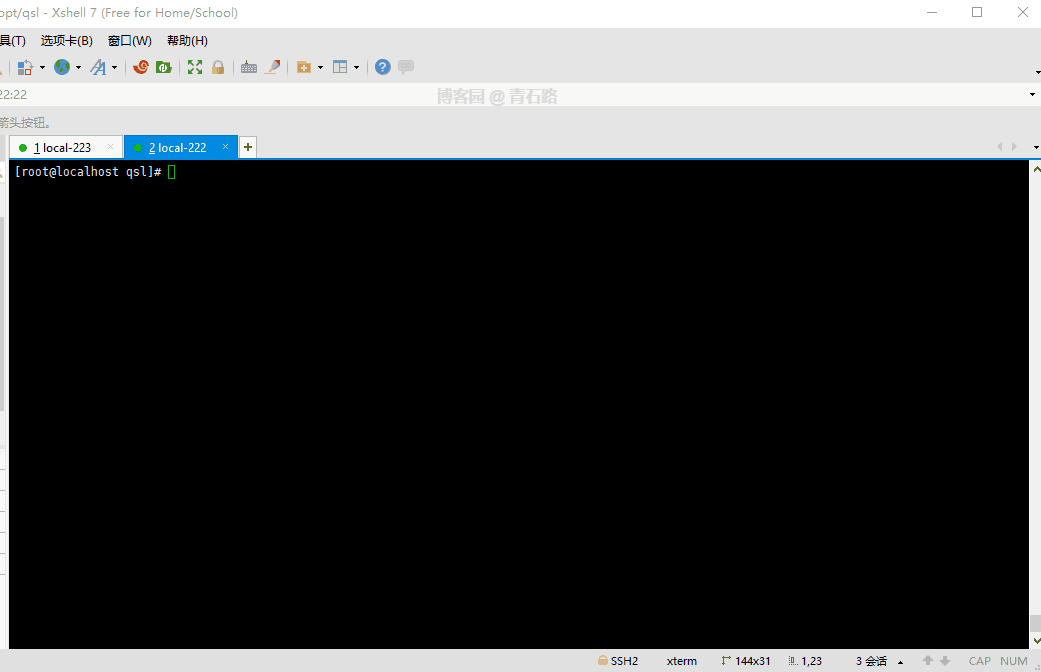Viewport: 1041px width, 672px height.
Task: Click the NUM indicator
Action: [x=1013, y=661]
